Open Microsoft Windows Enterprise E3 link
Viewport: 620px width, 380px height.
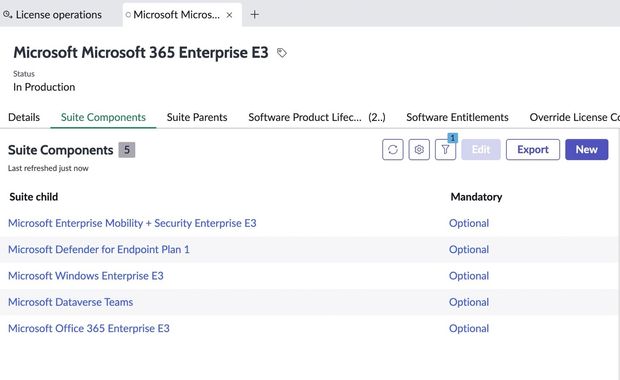pos(86,276)
